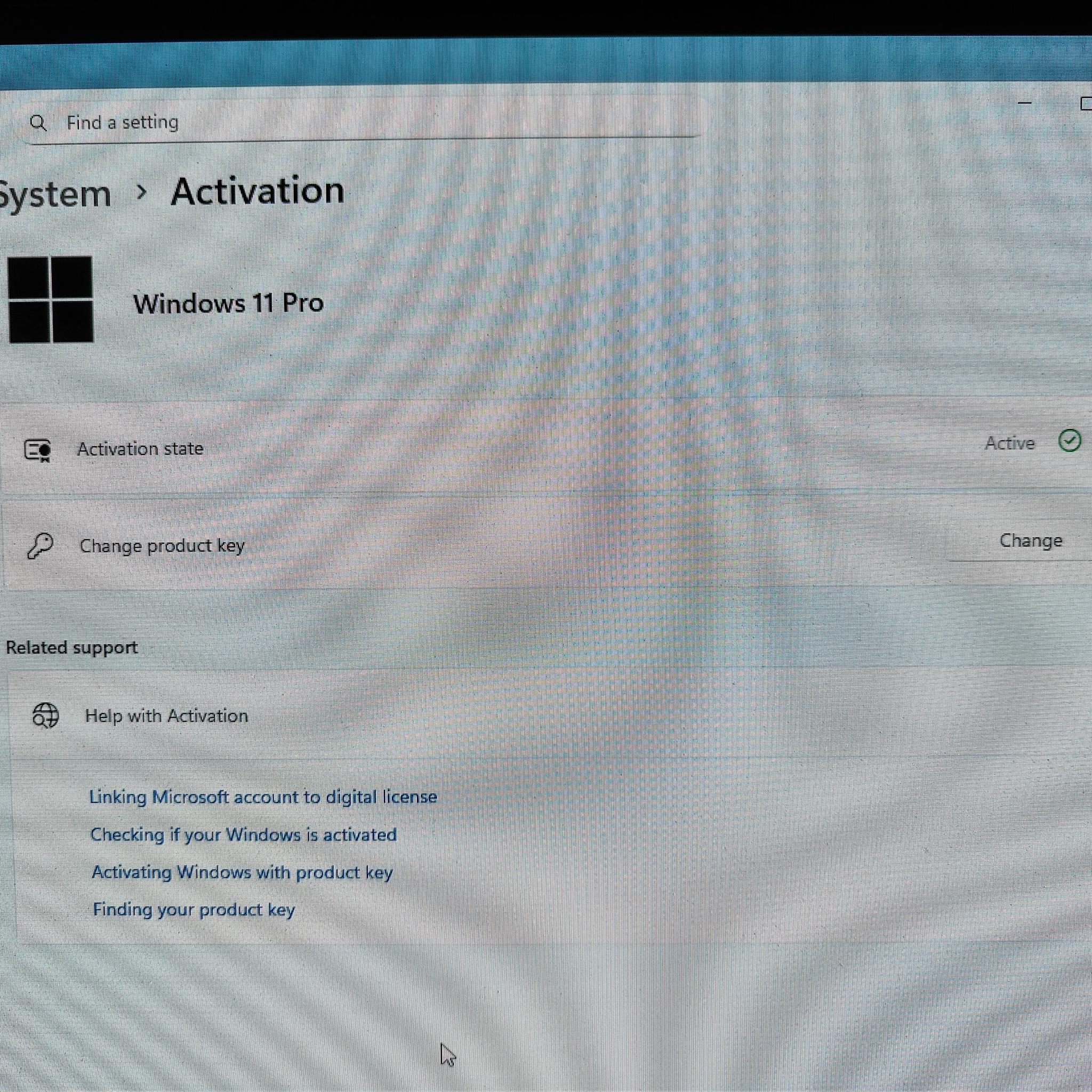The image size is (1092, 1092).
Task: Click the search magnifier icon
Action: pyautogui.click(x=38, y=123)
